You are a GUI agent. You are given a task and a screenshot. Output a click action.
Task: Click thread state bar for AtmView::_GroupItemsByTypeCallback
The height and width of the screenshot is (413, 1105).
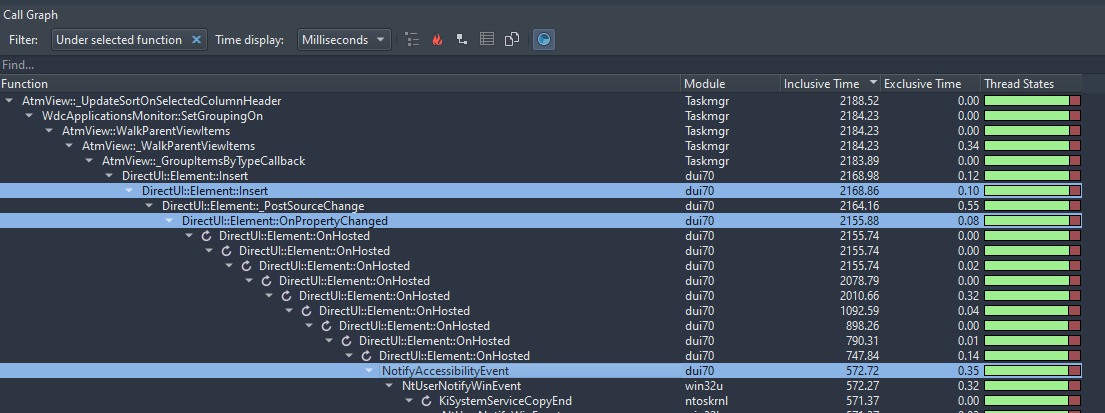point(1032,161)
